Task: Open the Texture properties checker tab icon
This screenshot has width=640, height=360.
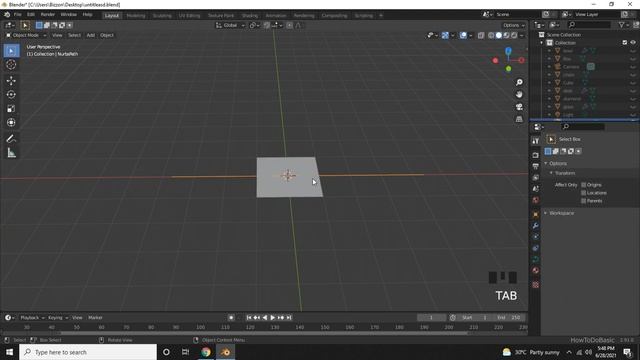Action: (536, 285)
